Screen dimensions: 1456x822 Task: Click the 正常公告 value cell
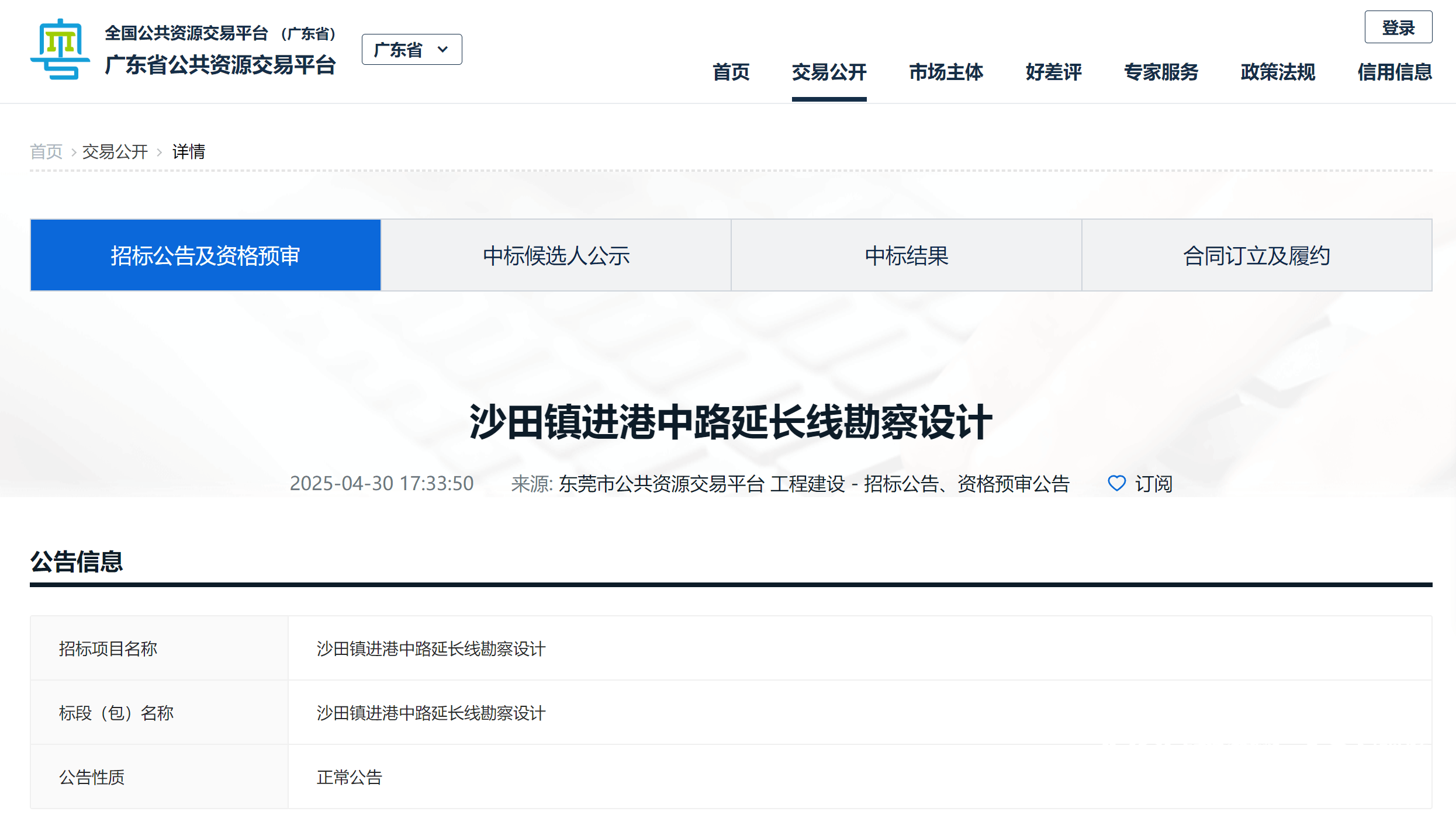click(860, 776)
